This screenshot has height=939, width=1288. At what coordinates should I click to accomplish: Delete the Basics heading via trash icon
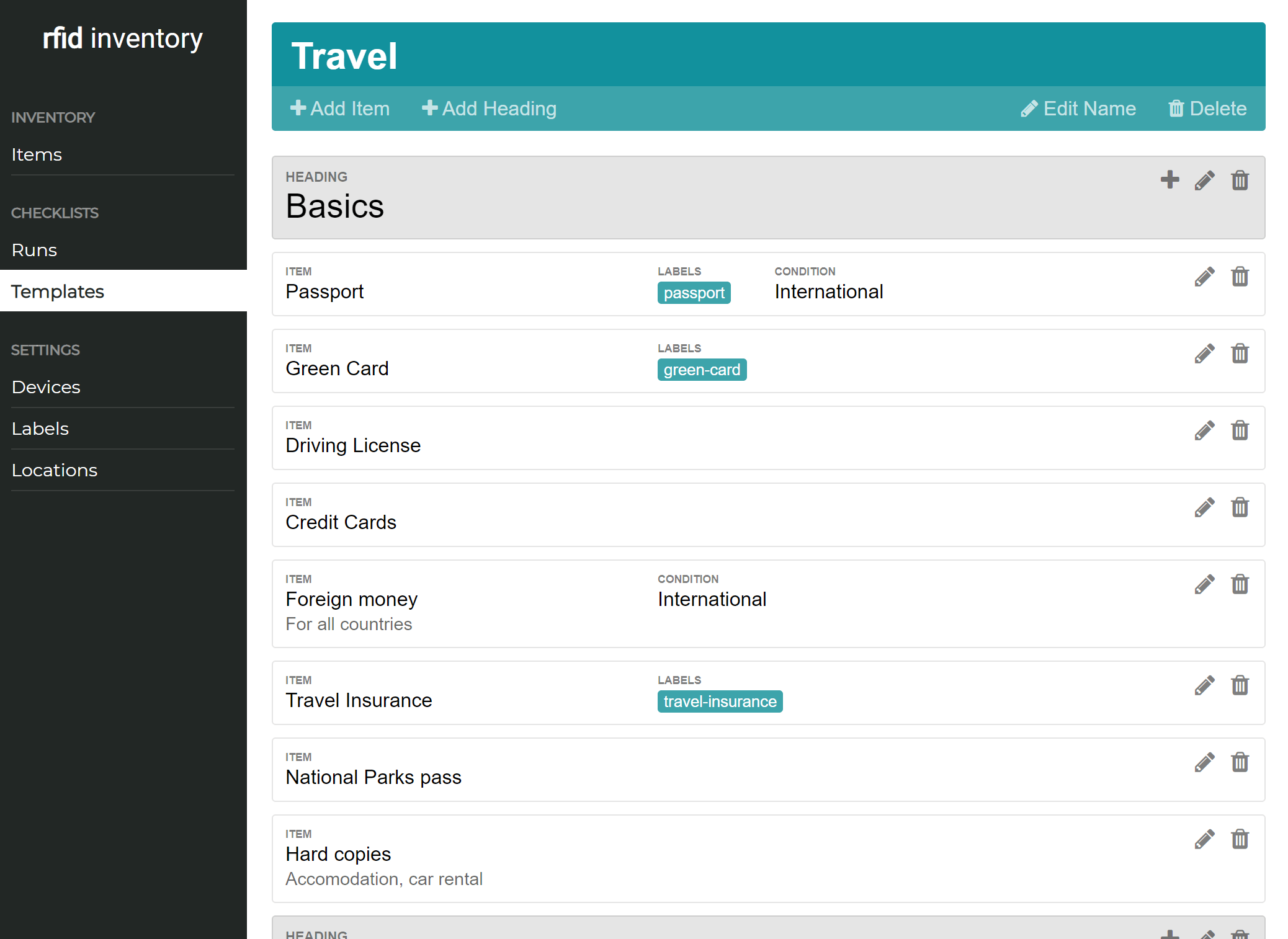pyautogui.click(x=1240, y=180)
